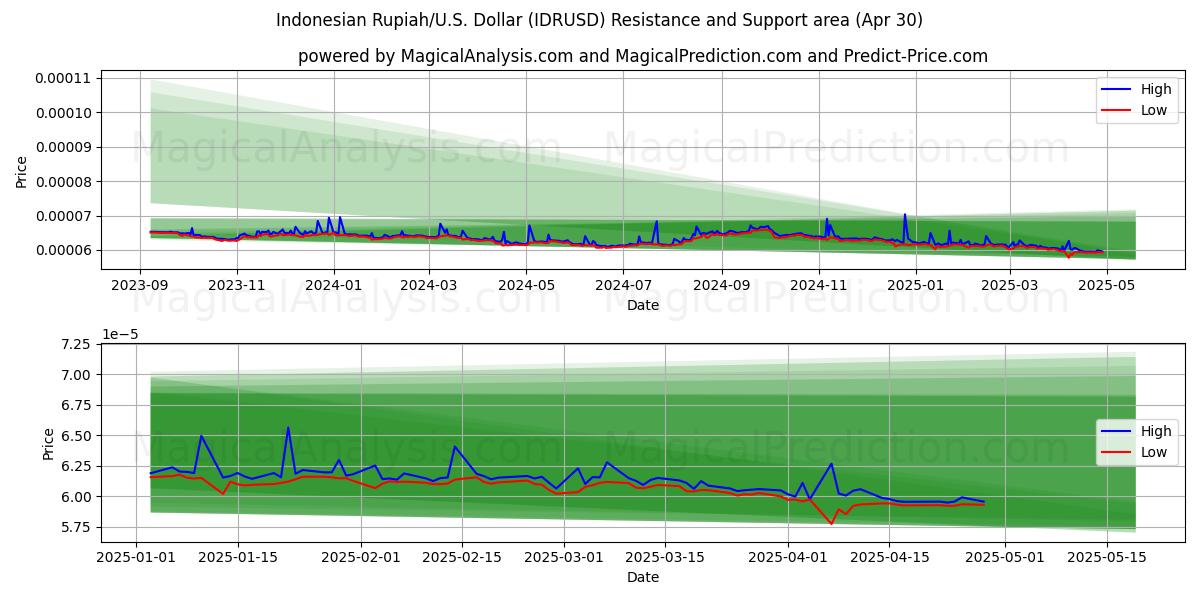Click the '1e-5' exponent label on bottom chart
The image size is (1200, 600).
pos(119,335)
